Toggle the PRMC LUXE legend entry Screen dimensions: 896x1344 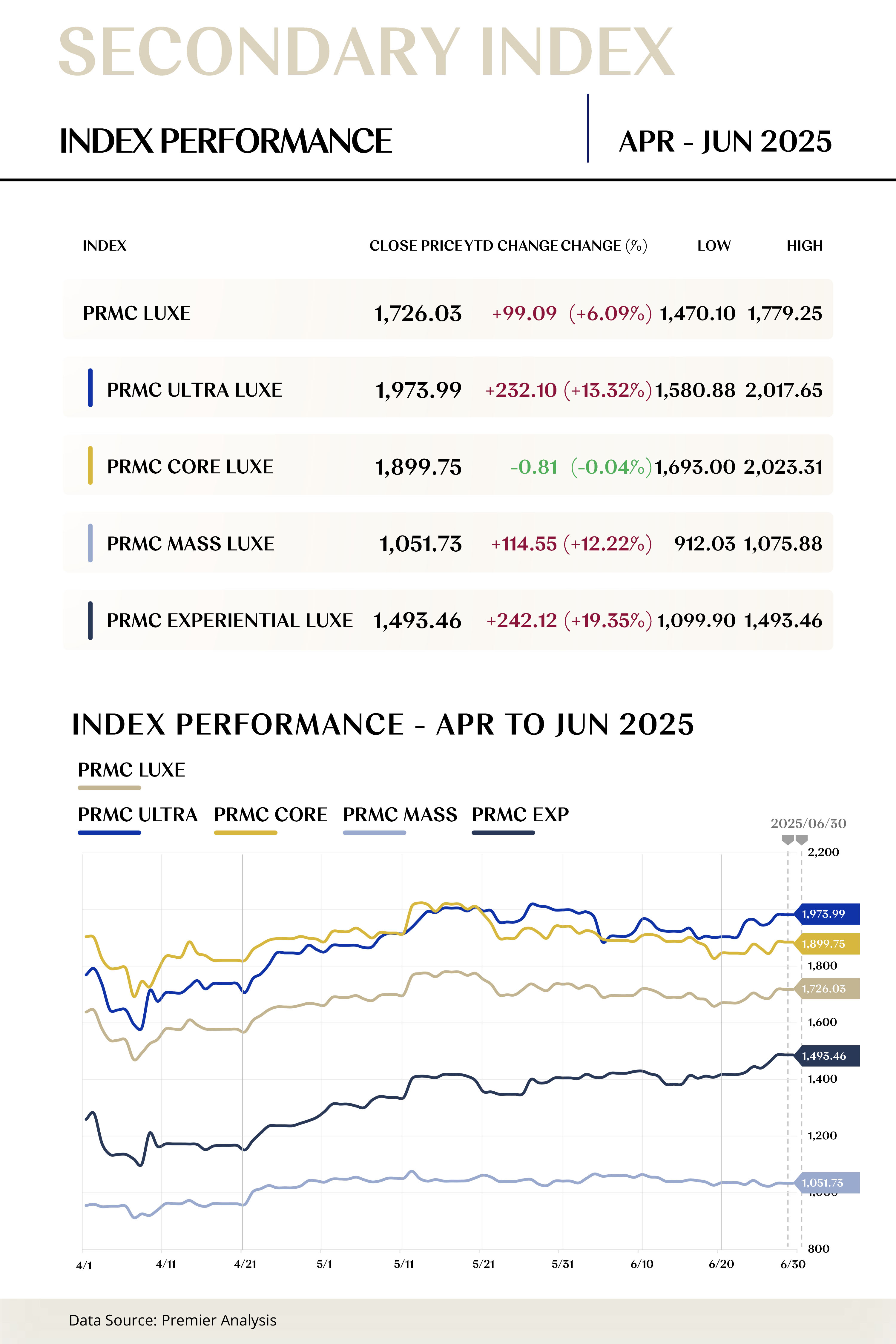click(x=131, y=770)
